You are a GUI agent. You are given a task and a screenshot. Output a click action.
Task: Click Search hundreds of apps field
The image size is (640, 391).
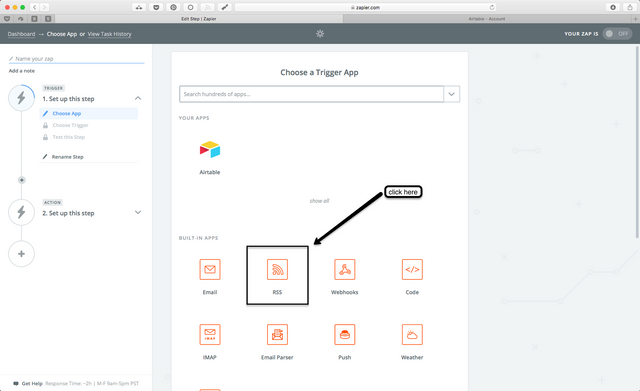(x=311, y=94)
